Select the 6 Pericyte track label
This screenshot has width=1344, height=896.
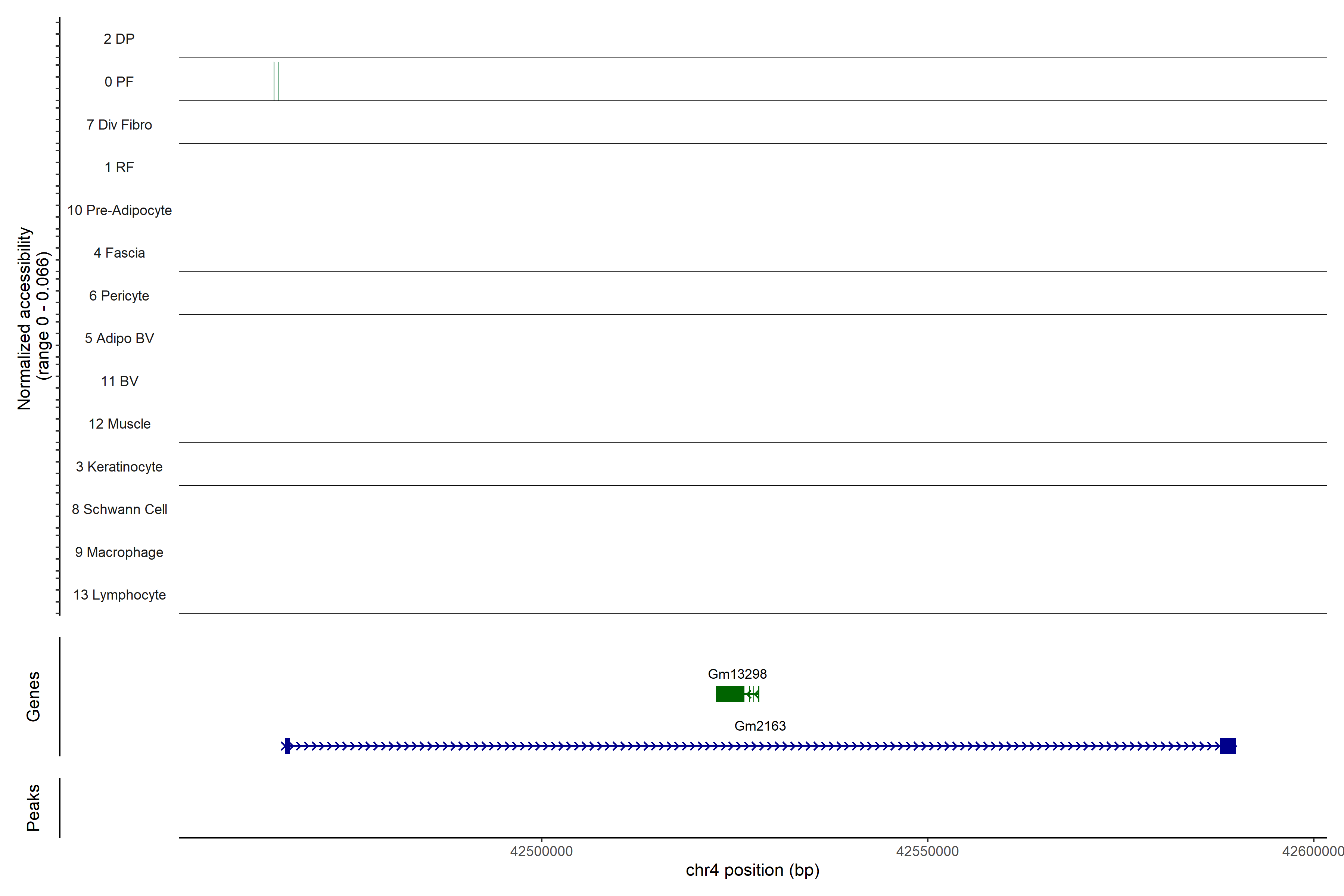pos(119,295)
